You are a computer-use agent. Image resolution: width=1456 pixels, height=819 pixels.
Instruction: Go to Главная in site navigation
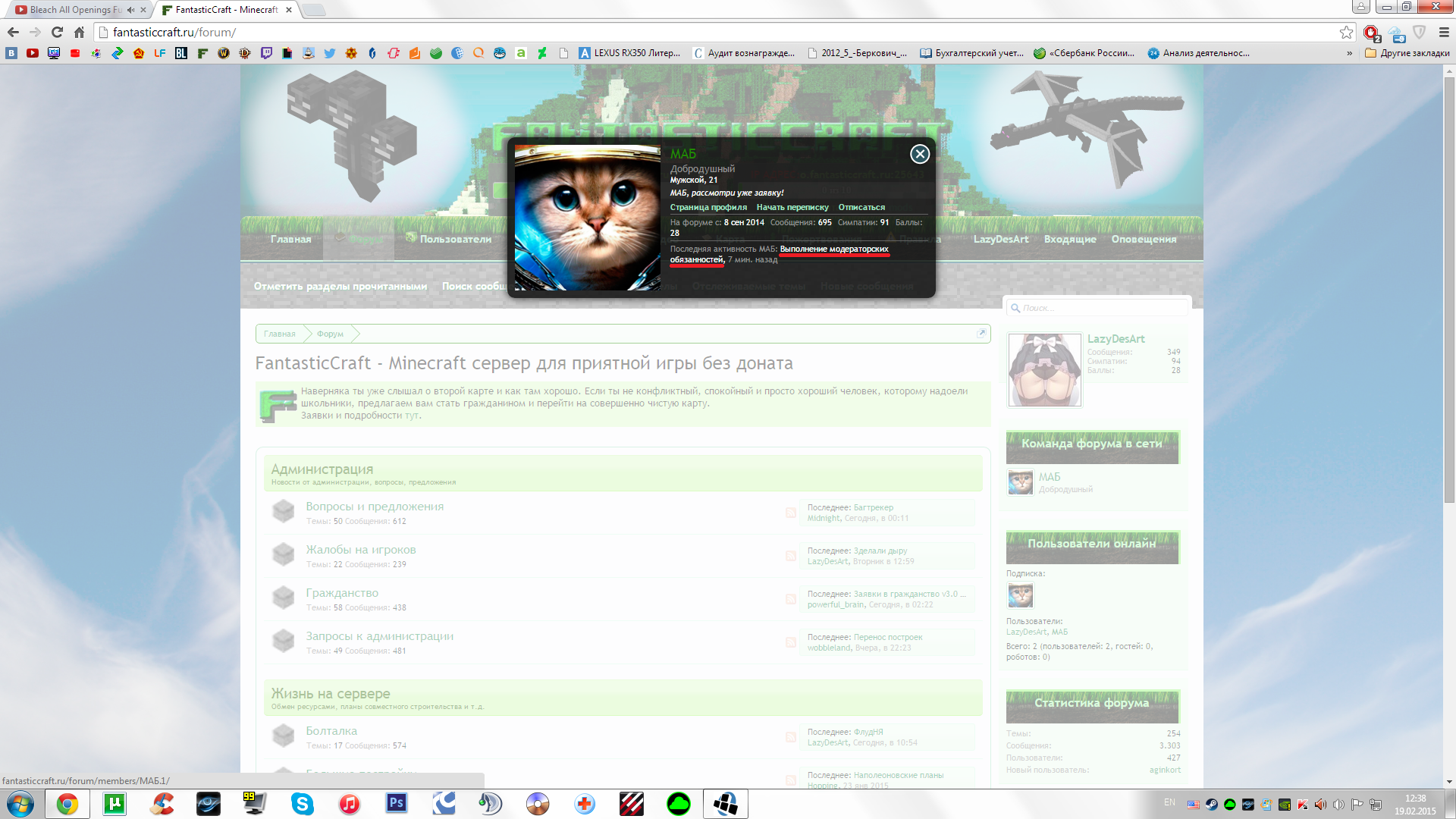[x=291, y=239]
